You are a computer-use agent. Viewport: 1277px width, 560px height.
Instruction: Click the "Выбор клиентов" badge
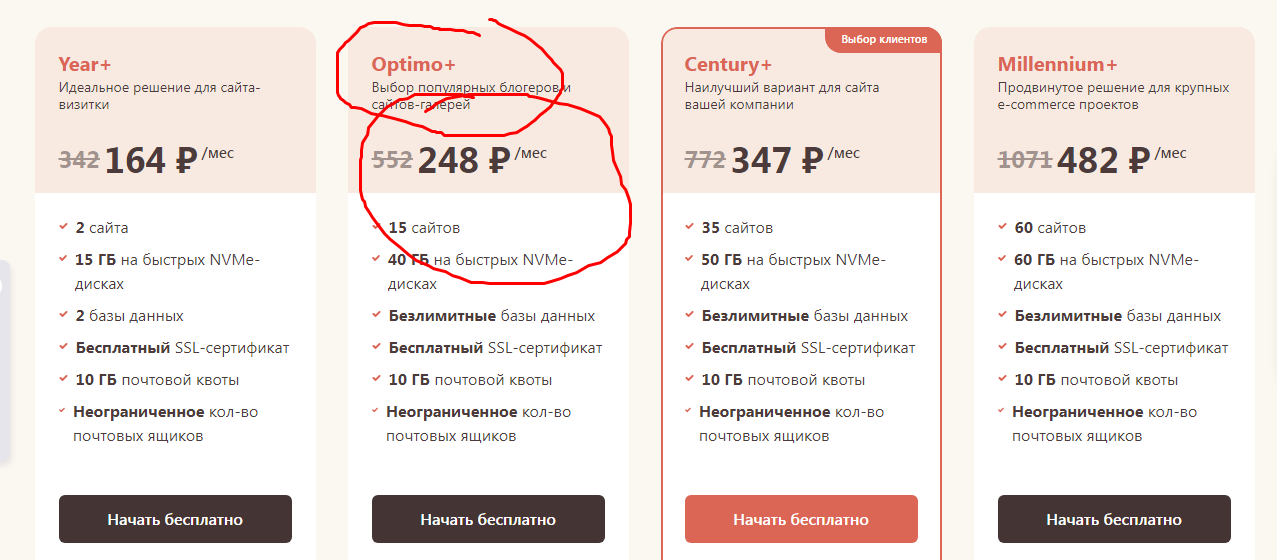pos(884,39)
